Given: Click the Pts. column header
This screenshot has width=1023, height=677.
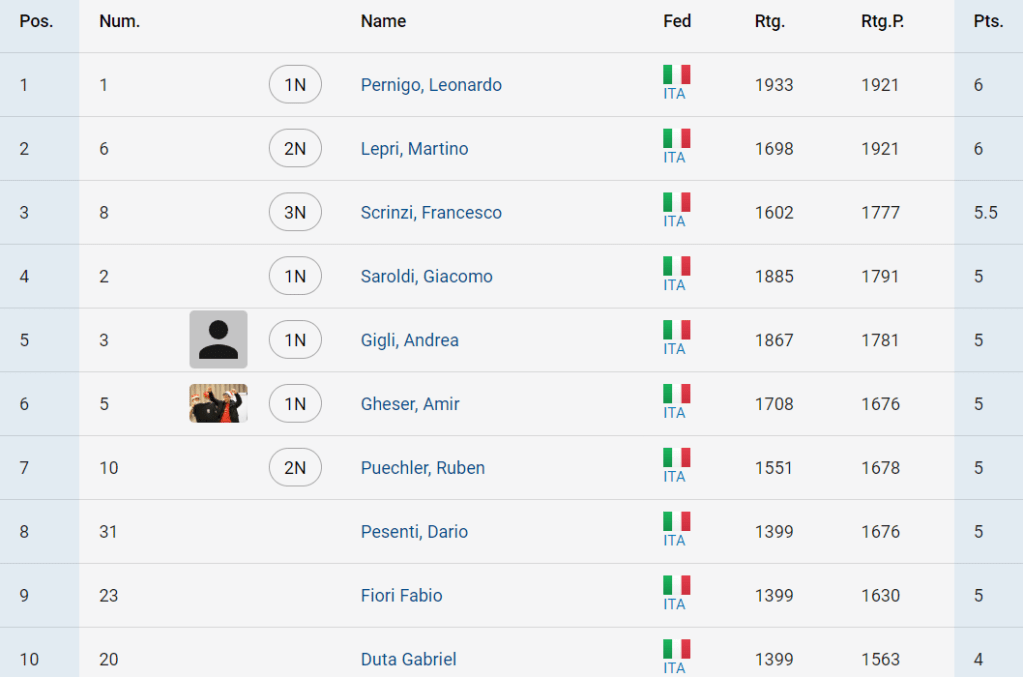Looking at the screenshot, I should (988, 21).
